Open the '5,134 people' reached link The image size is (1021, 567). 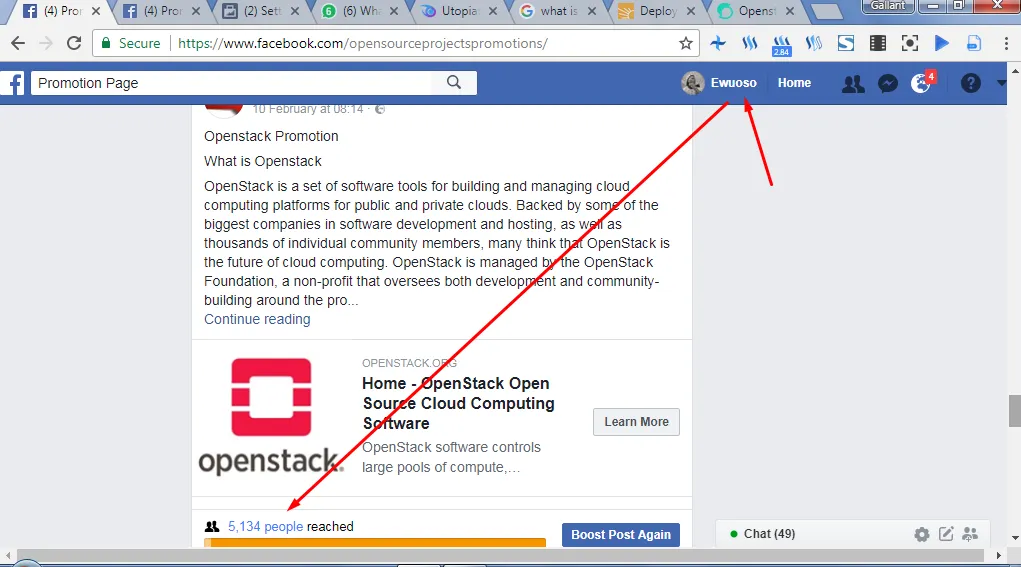click(x=265, y=527)
